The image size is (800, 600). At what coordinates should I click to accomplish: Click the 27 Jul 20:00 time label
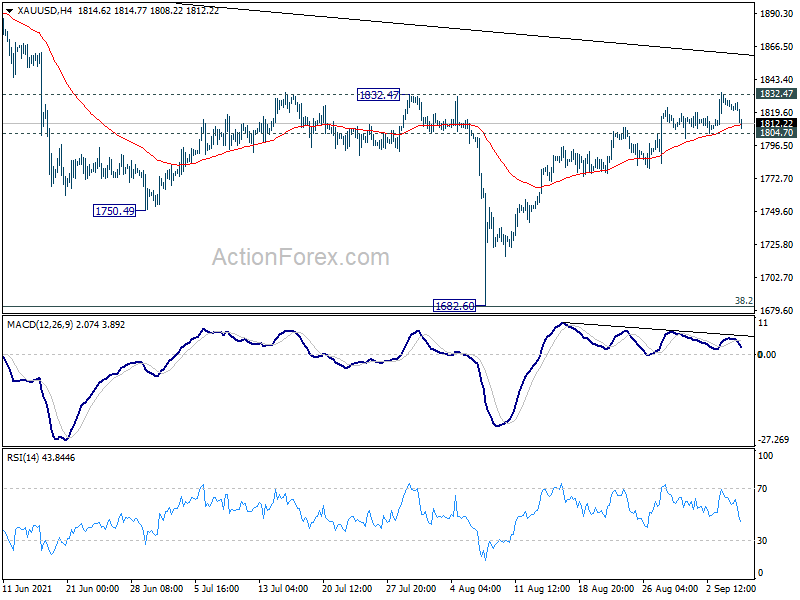[411, 588]
